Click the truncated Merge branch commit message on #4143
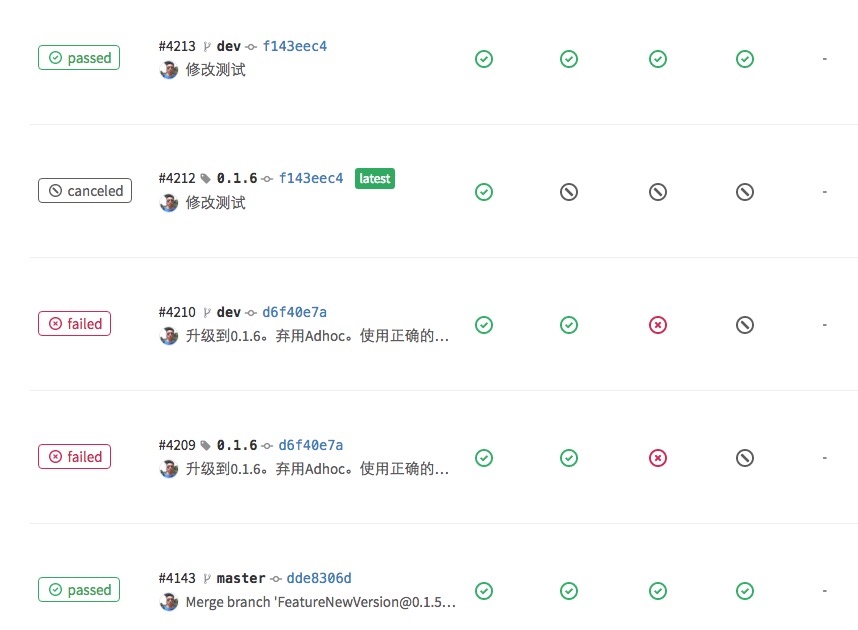 (x=318, y=601)
